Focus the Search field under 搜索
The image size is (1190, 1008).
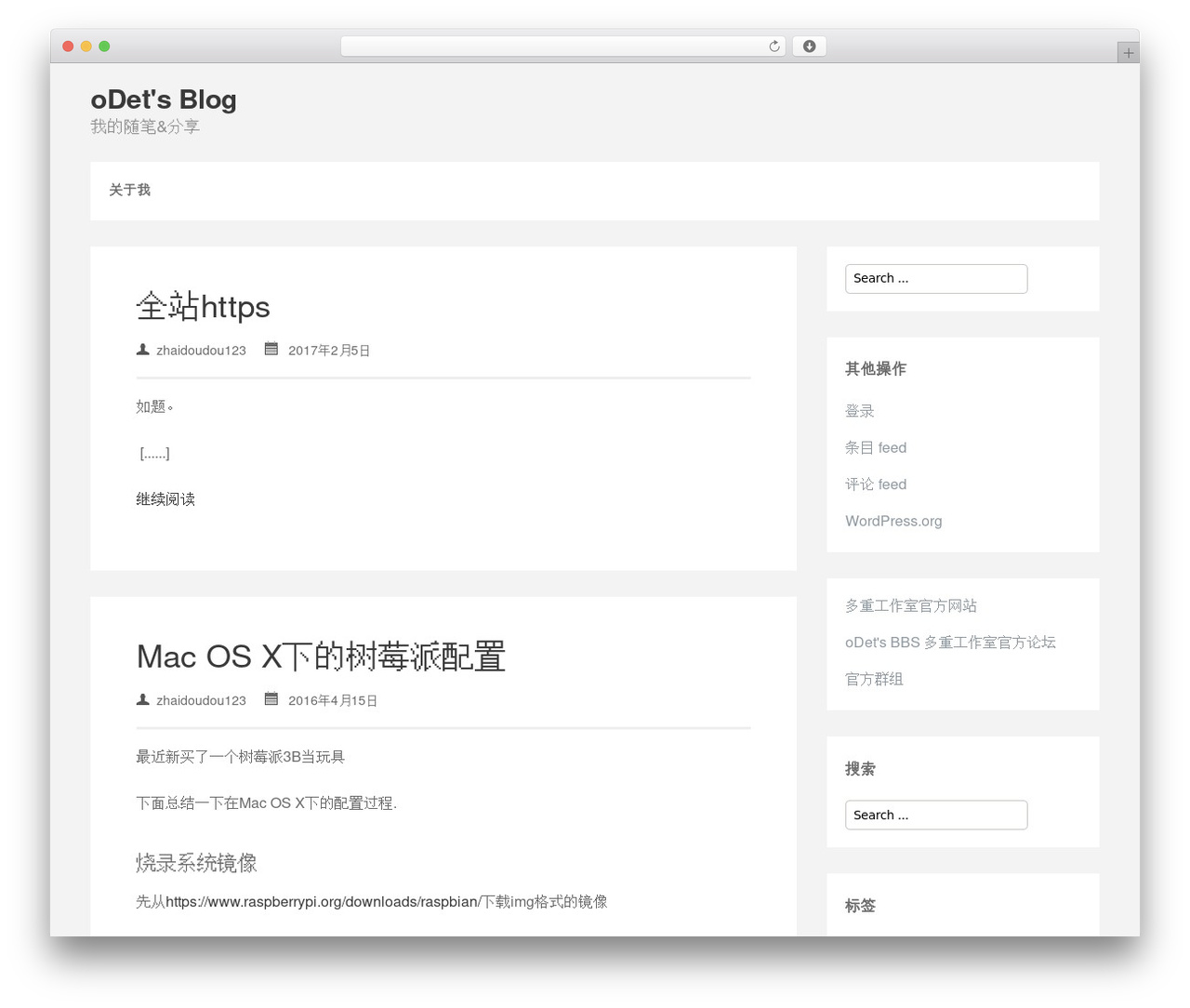(x=936, y=815)
